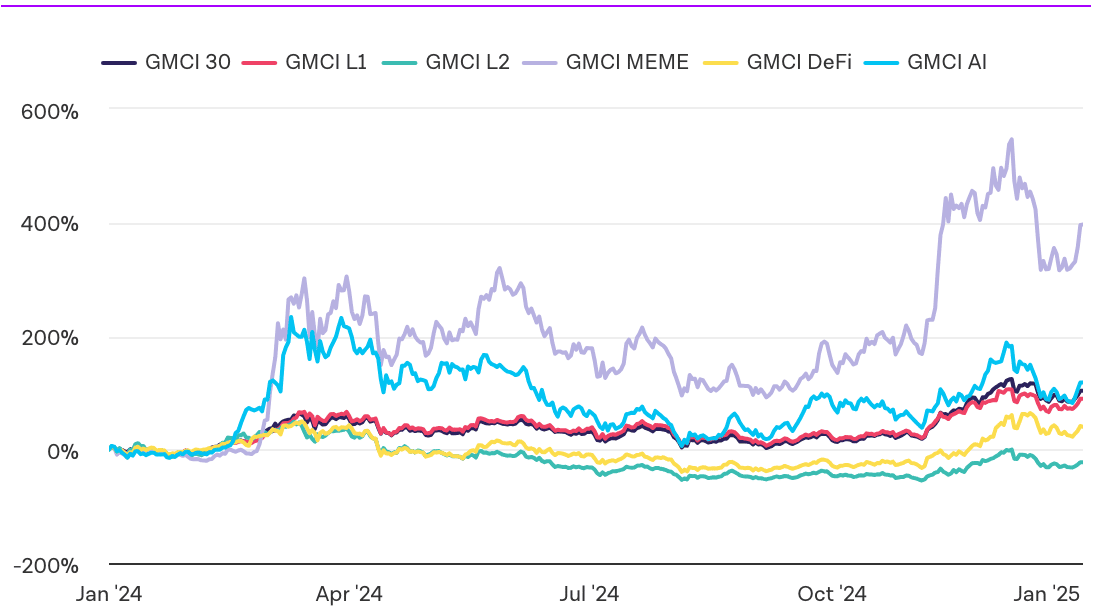Image resolution: width=1098 pixels, height=614 pixels.
Task: Click the Jan '24 x-axis label
Action: point(109,594)
